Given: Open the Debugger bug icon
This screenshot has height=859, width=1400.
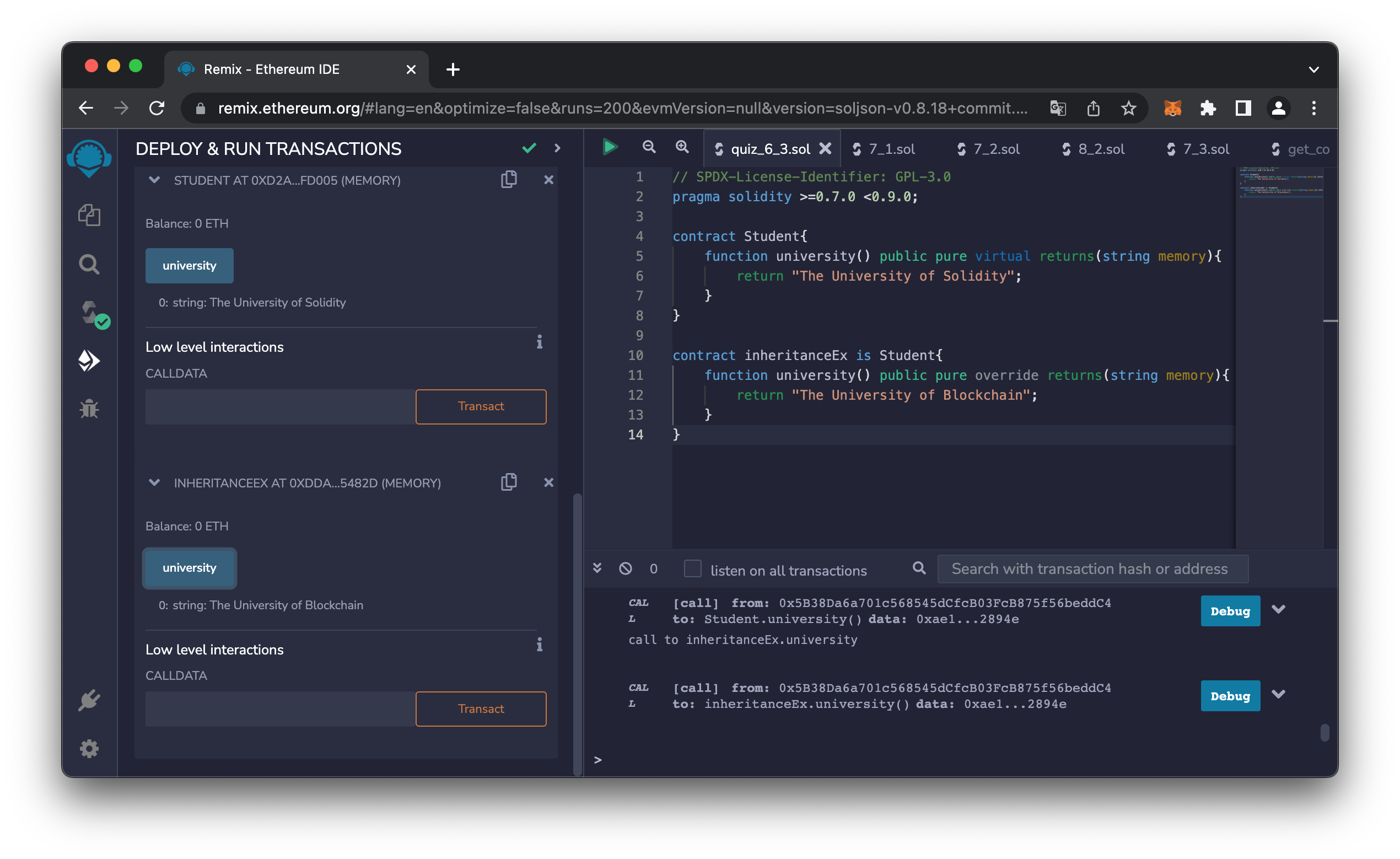Looking at the screenshot, I should click(x=89, y=409).
